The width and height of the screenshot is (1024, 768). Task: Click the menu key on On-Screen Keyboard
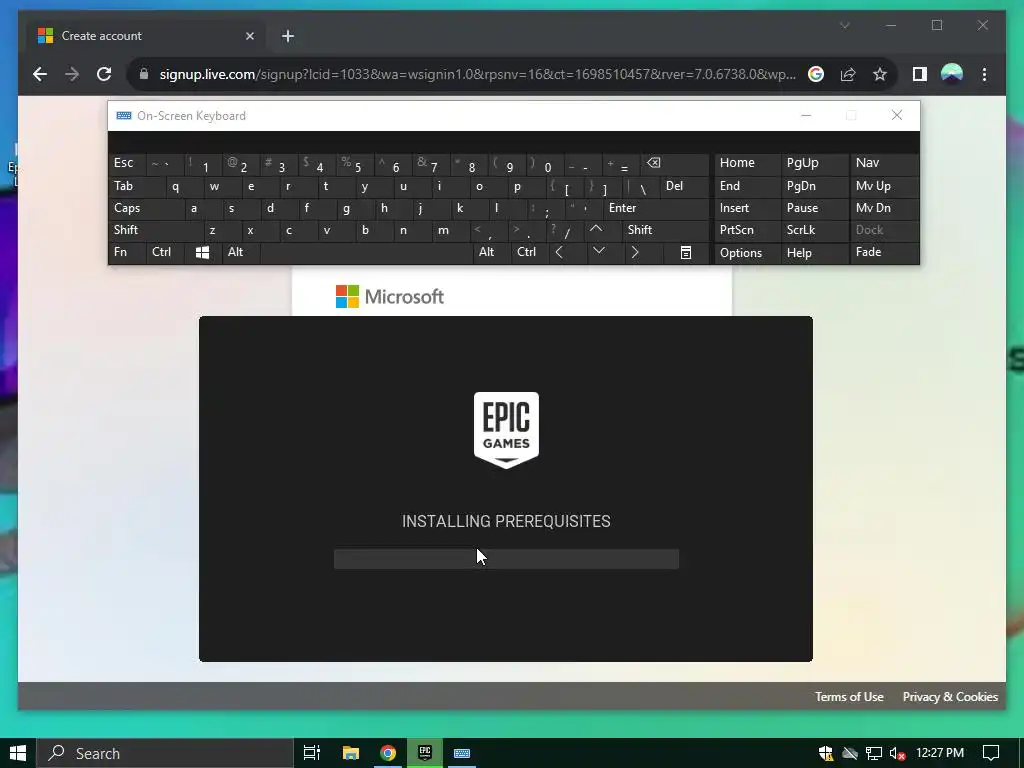click(x=686, y=253)
